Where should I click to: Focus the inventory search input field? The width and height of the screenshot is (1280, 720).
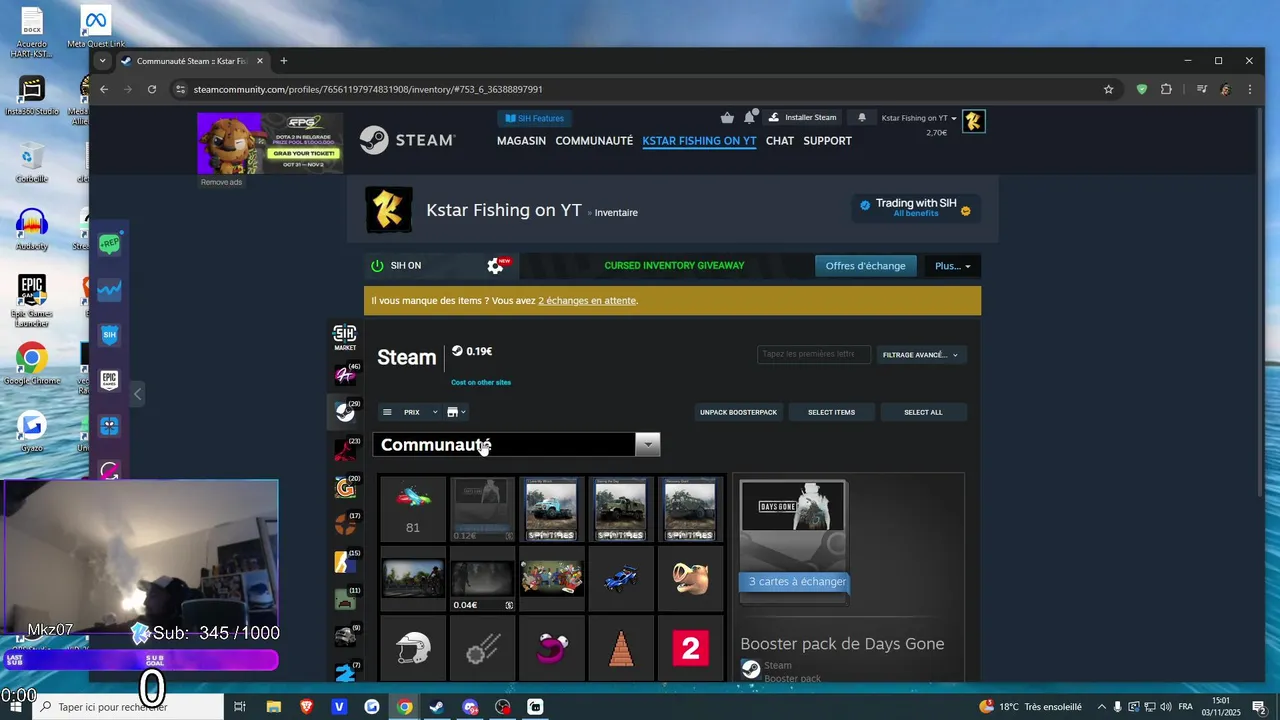[x=814, y=354]
